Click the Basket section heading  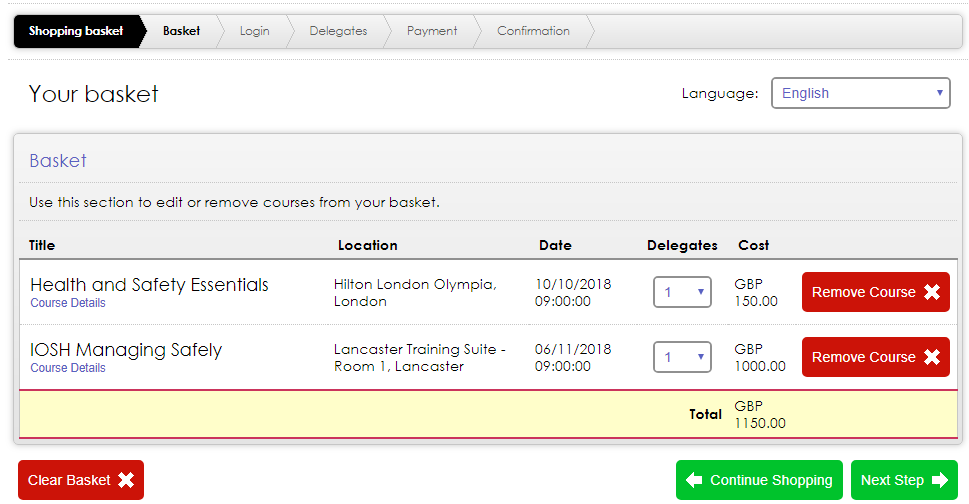click(58, 161)
